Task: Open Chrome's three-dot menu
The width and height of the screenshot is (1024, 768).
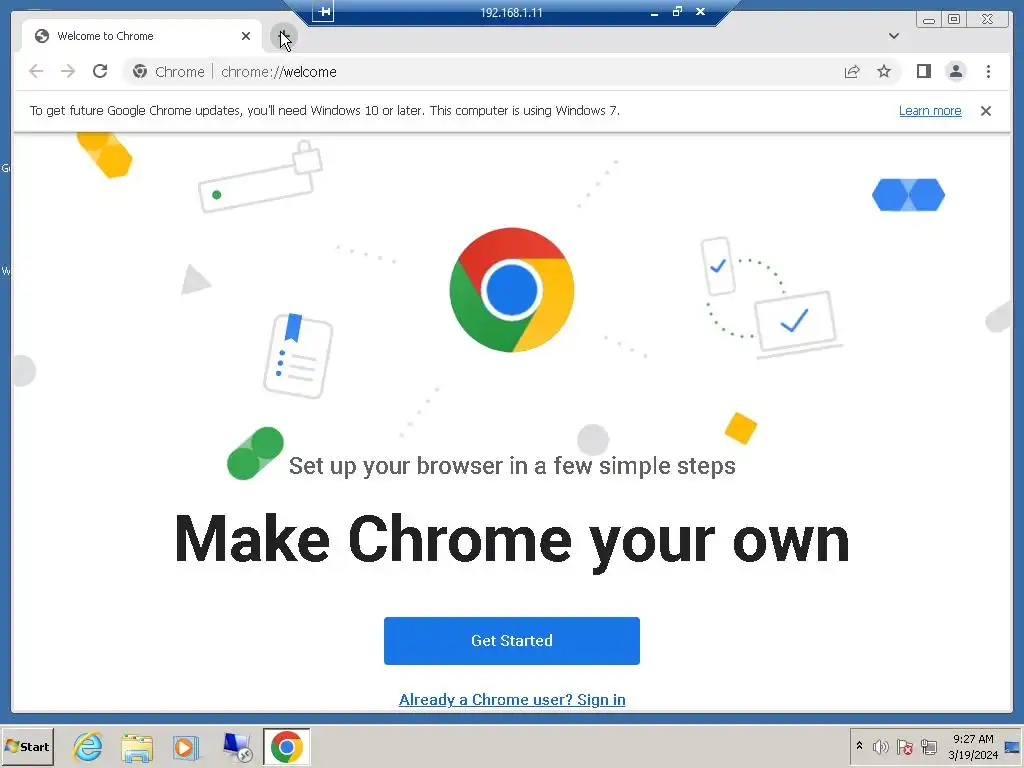Action: (x=988, y=71)
